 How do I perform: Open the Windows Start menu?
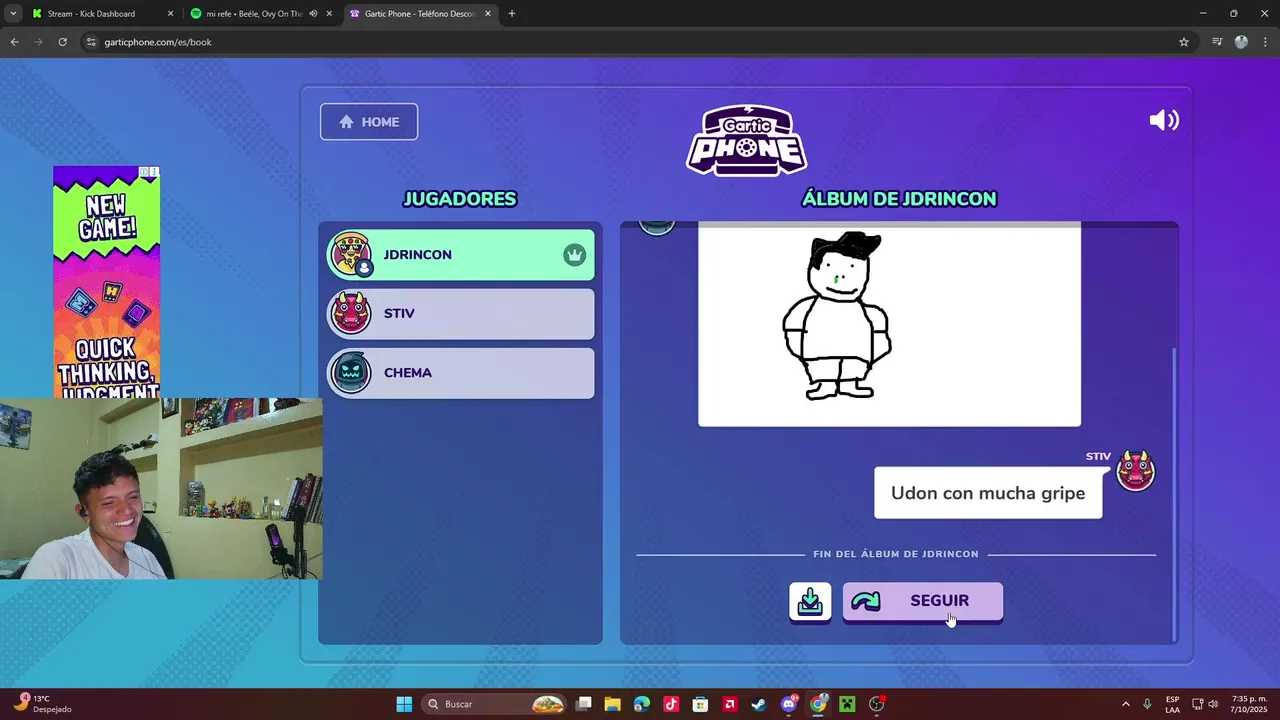point(404,704)
